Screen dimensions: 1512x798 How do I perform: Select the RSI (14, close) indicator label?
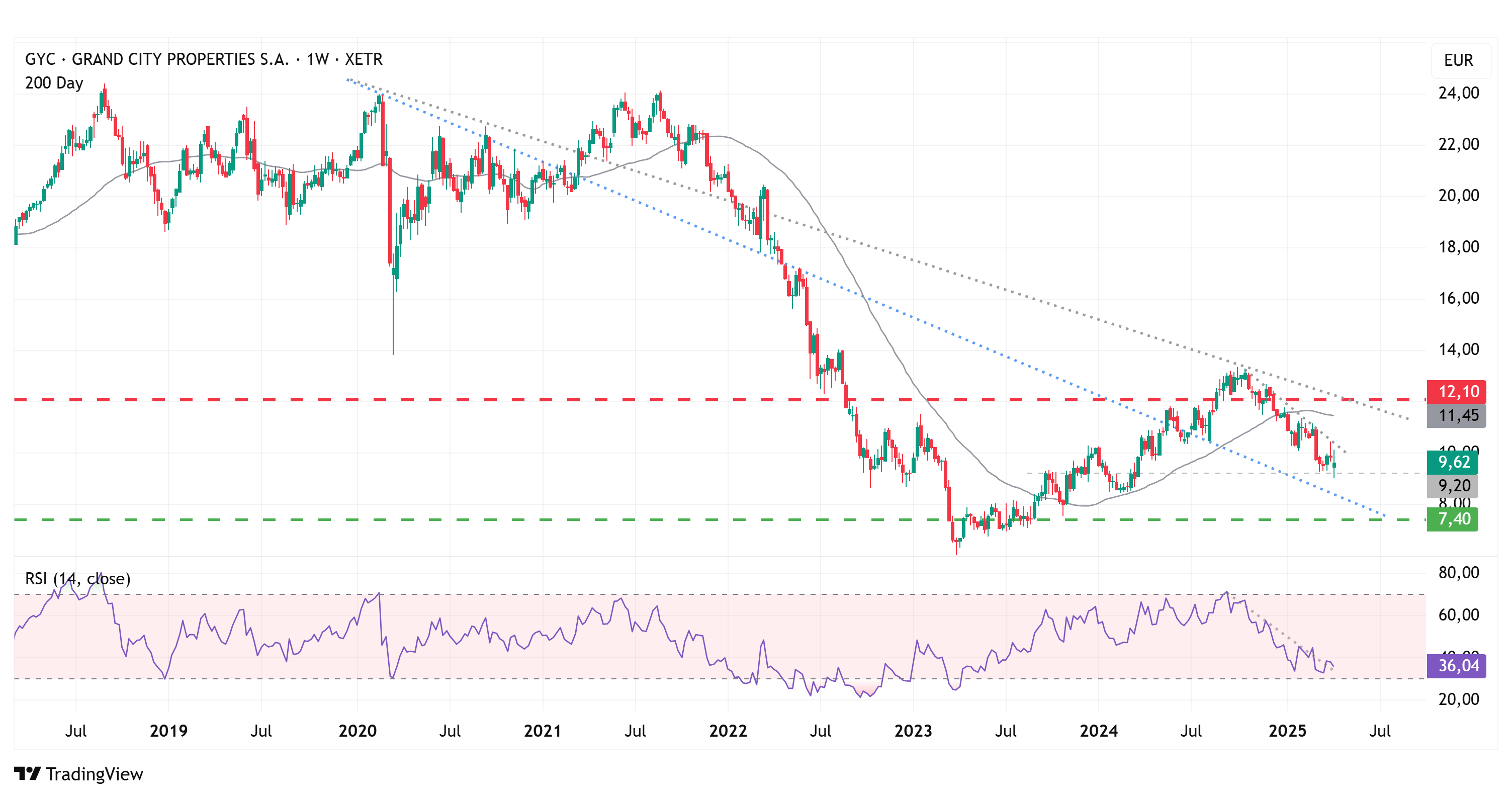point(77,579)
